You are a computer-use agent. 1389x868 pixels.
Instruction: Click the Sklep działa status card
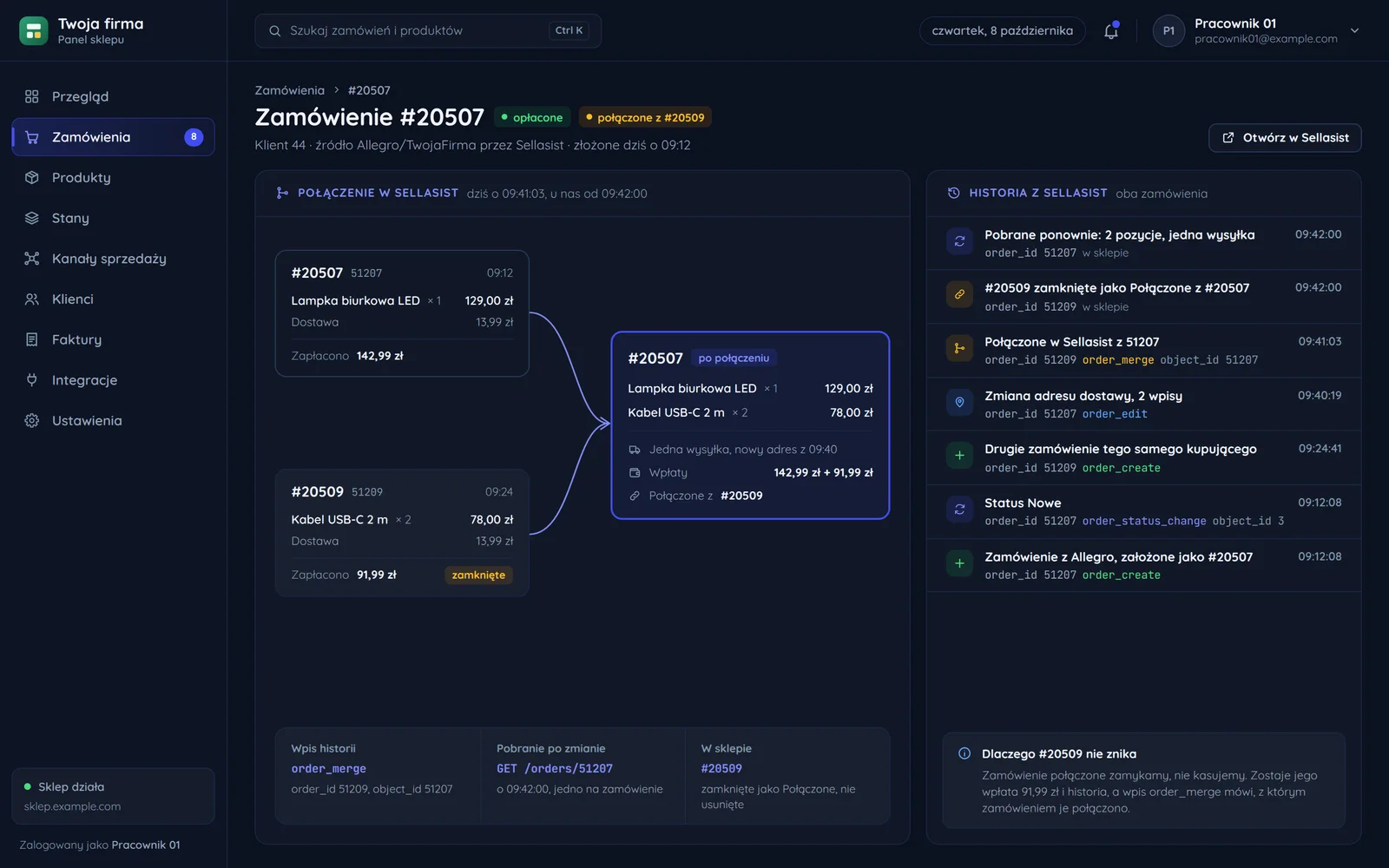(x=113, y=796)
